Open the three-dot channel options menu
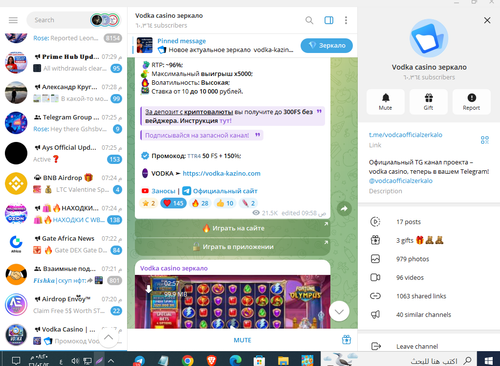 [x=346, y=20]
